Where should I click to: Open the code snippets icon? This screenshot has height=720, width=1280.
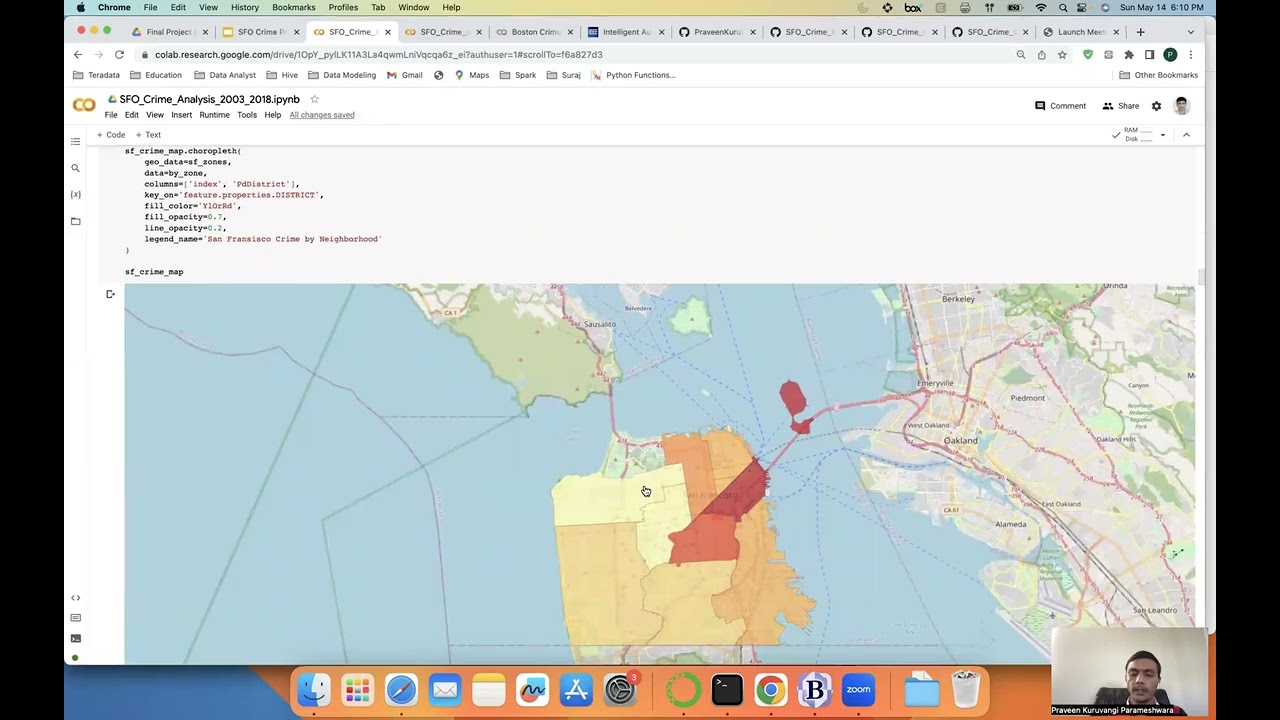tap(75, 598)
